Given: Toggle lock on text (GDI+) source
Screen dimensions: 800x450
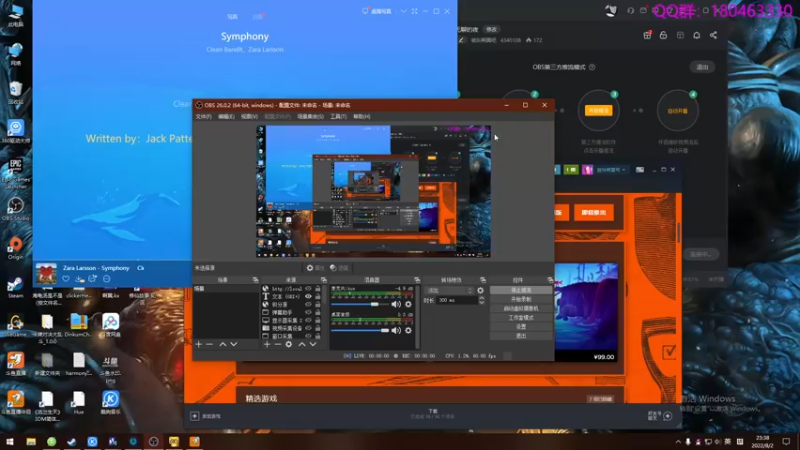Looking at the screenshot, I should pos(318,296).
